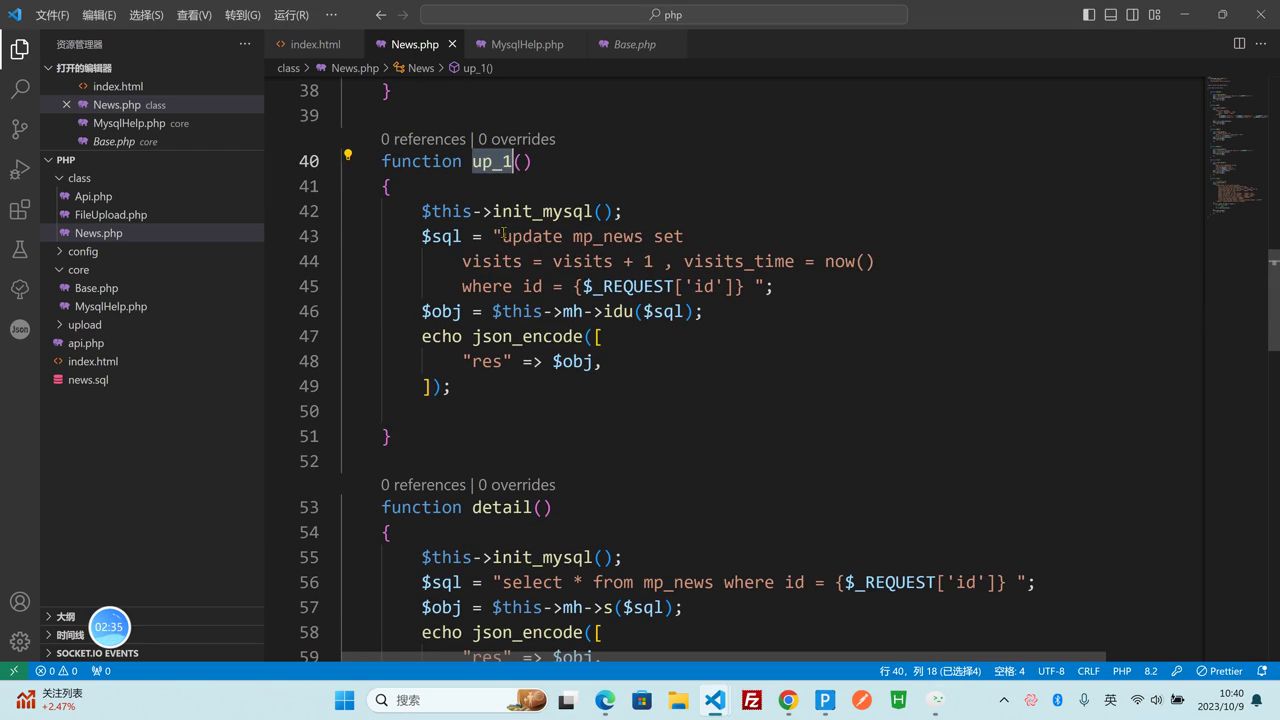Change the UTF-8 file encoding
Image resolution: width=1280 pixels, height=720 pixels.
tap(1051, 671)
